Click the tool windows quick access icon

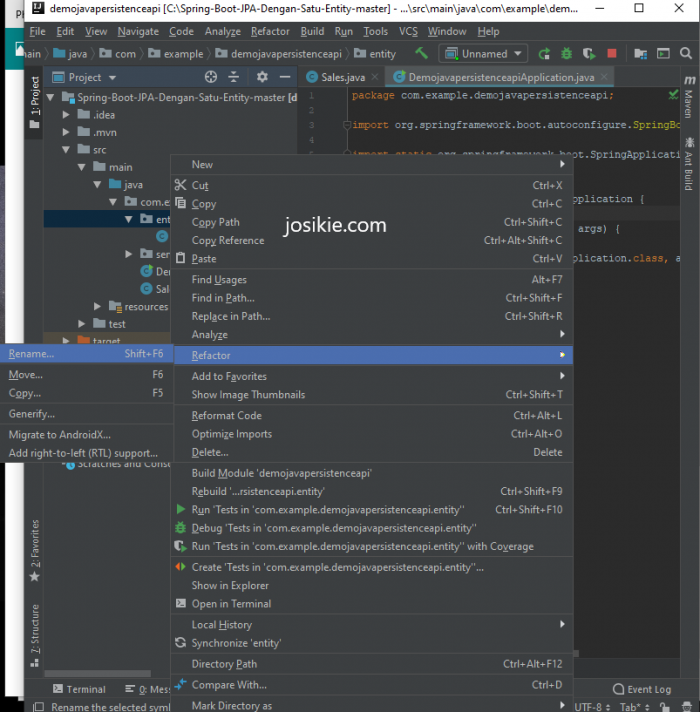click(x=38, y=707)
